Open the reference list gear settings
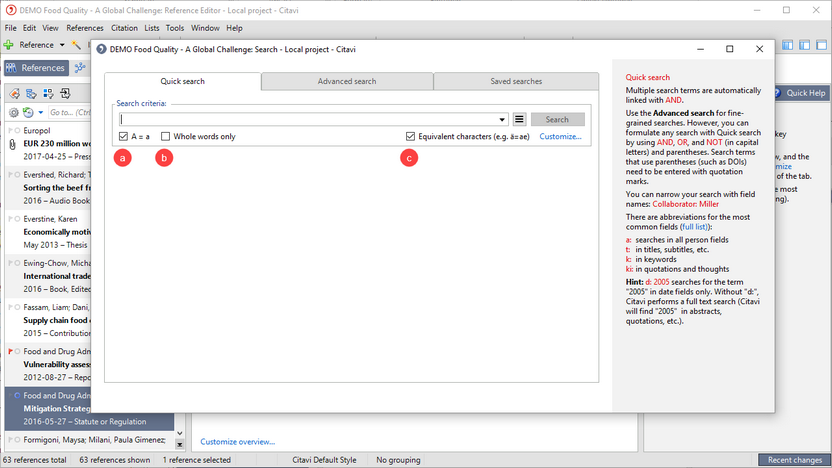 tap(14, 112)
